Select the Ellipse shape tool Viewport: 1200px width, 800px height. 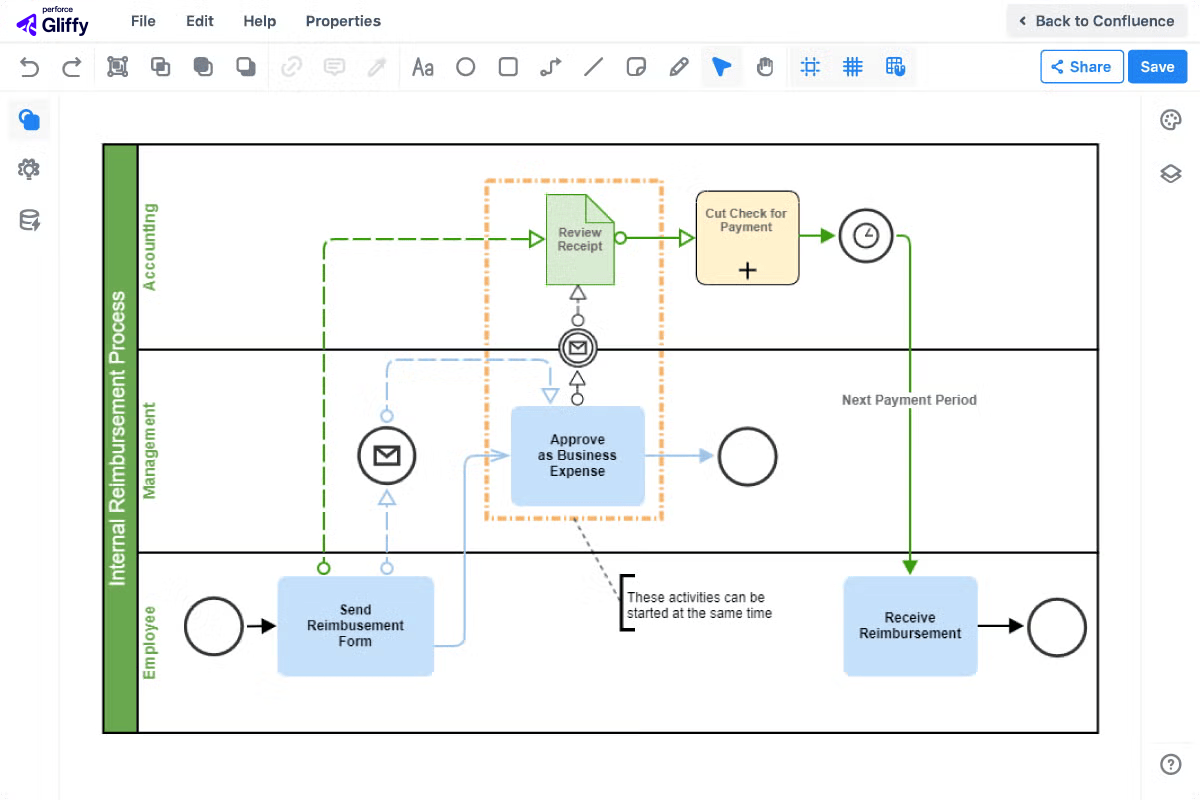pos(466,67)
